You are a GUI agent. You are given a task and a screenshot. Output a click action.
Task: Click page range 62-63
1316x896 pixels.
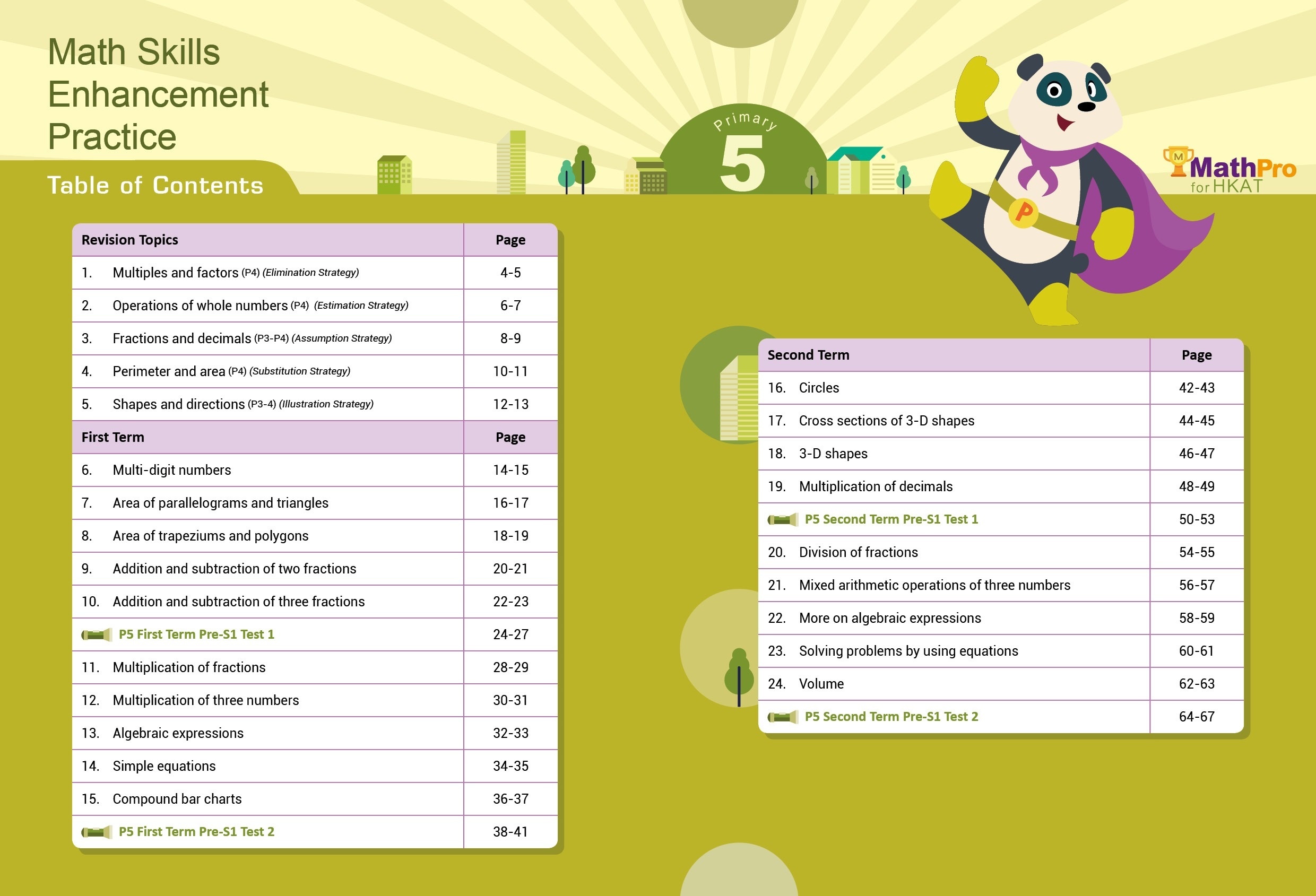click(1197, 684)
